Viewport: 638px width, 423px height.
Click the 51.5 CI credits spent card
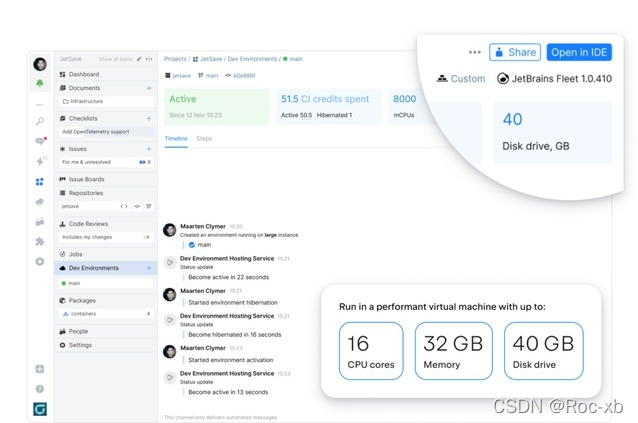tap(329, 107)
